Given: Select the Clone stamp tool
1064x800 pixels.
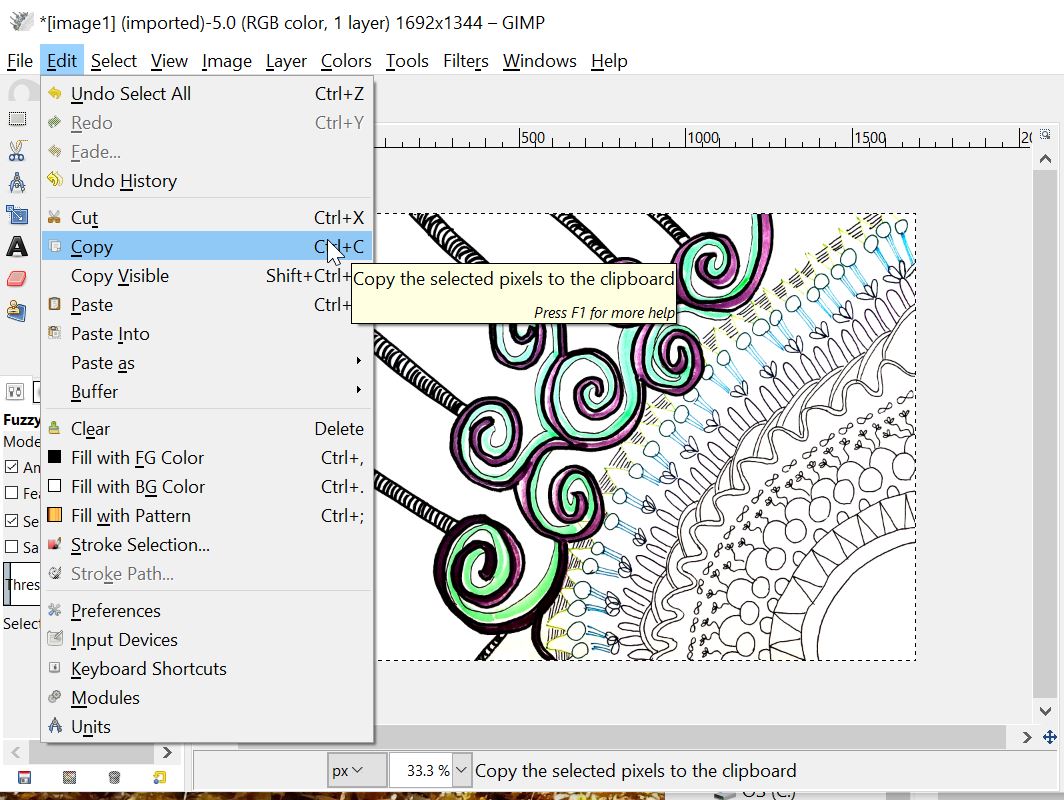Looking at the screenshot, I should [x=17, y=311].
